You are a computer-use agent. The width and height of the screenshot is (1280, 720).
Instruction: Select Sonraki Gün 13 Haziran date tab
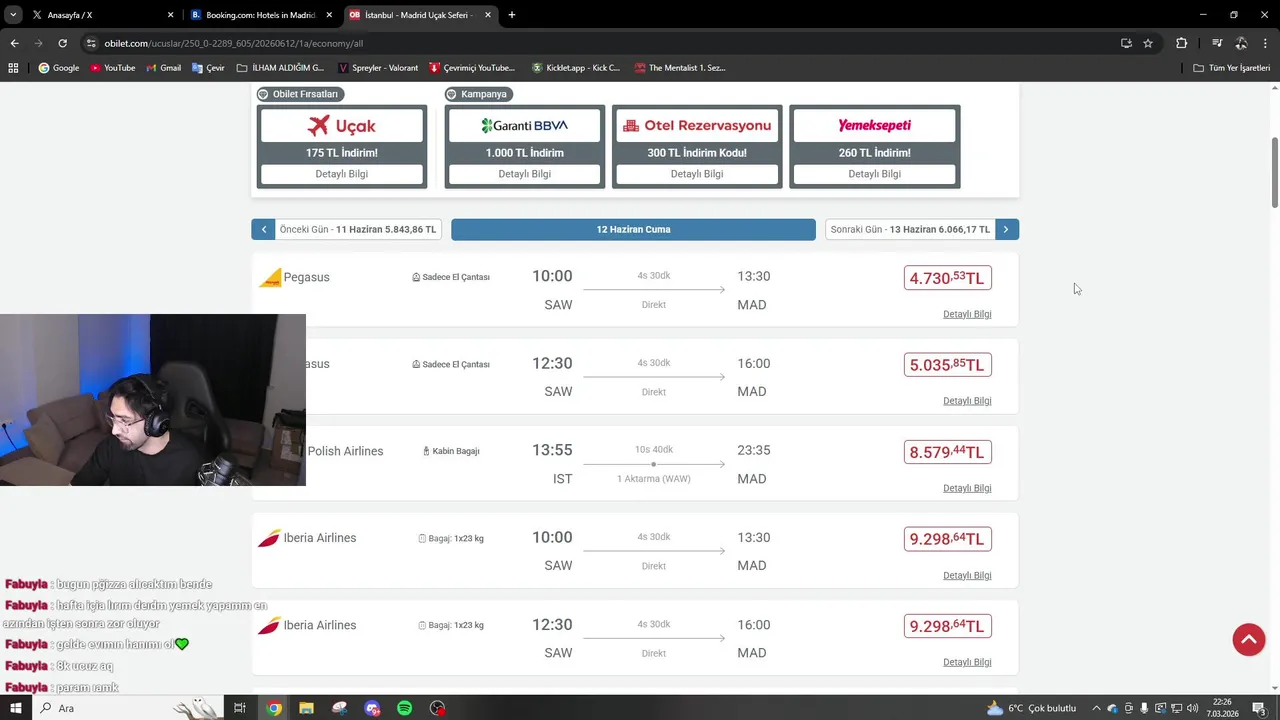(910, 229)
